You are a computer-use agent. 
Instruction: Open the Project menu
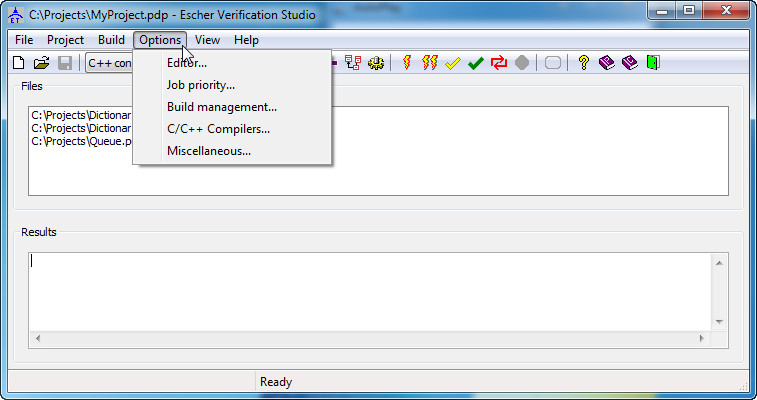click(65, 40)
